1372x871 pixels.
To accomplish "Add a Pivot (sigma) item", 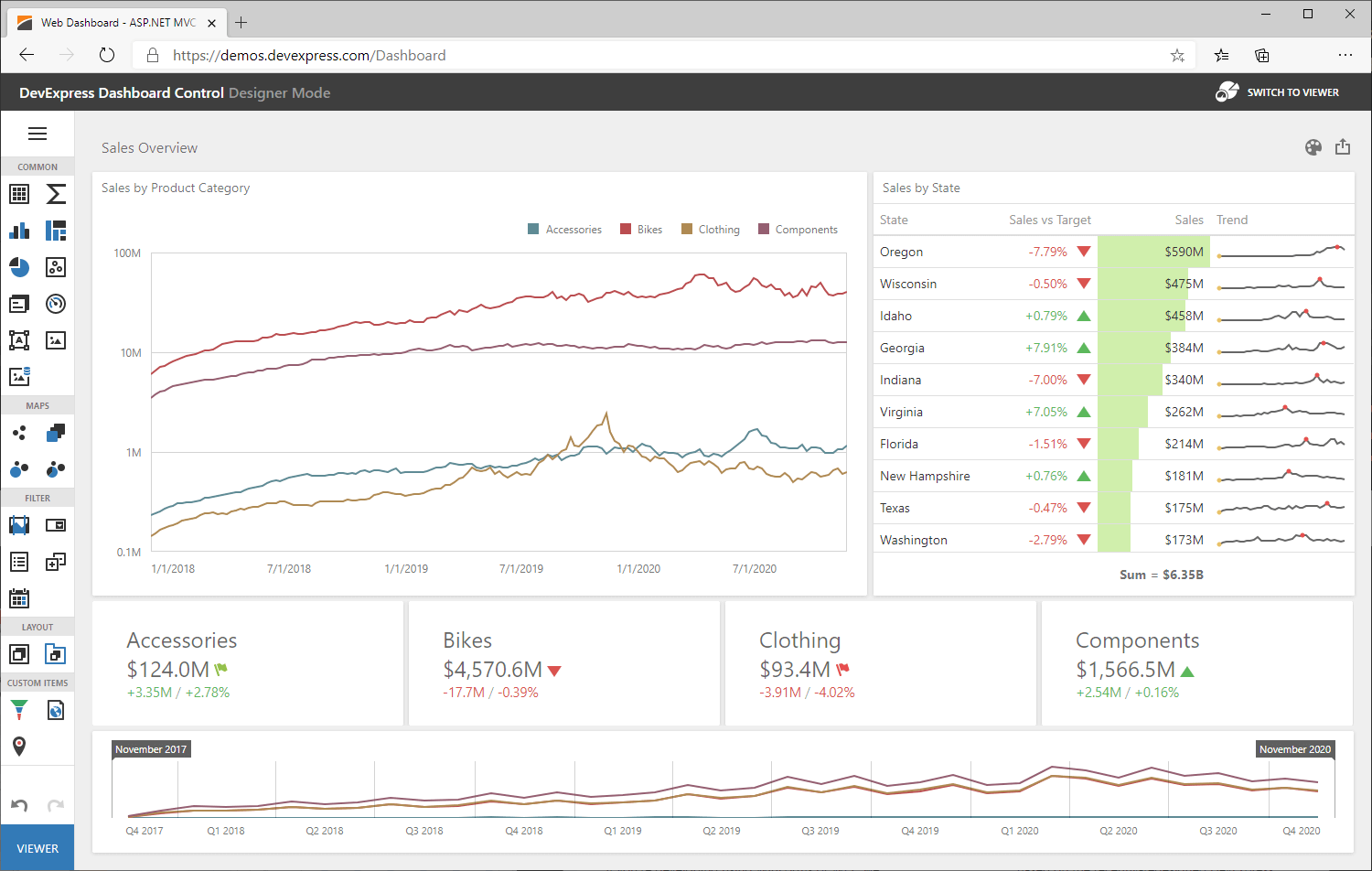I will 56,194.
